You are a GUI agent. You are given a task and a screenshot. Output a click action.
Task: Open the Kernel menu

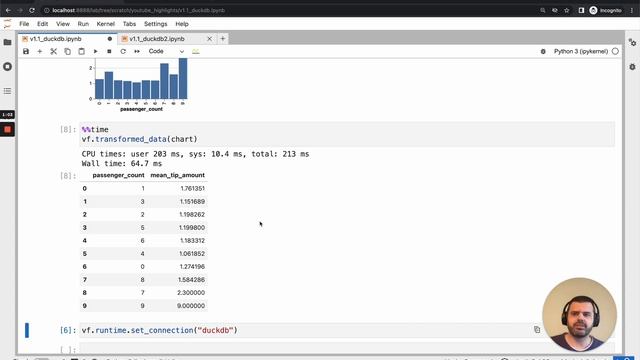click(x=106, y=24)
